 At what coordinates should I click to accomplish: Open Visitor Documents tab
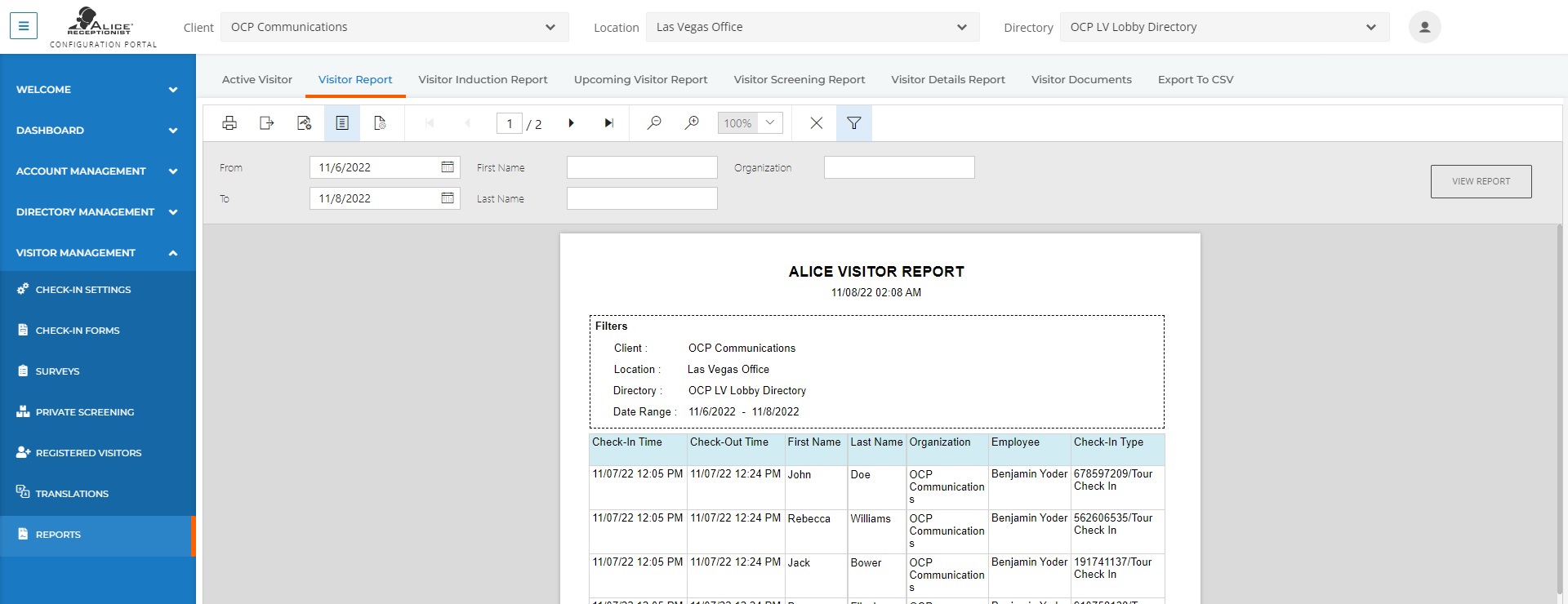click(1081, 79)
